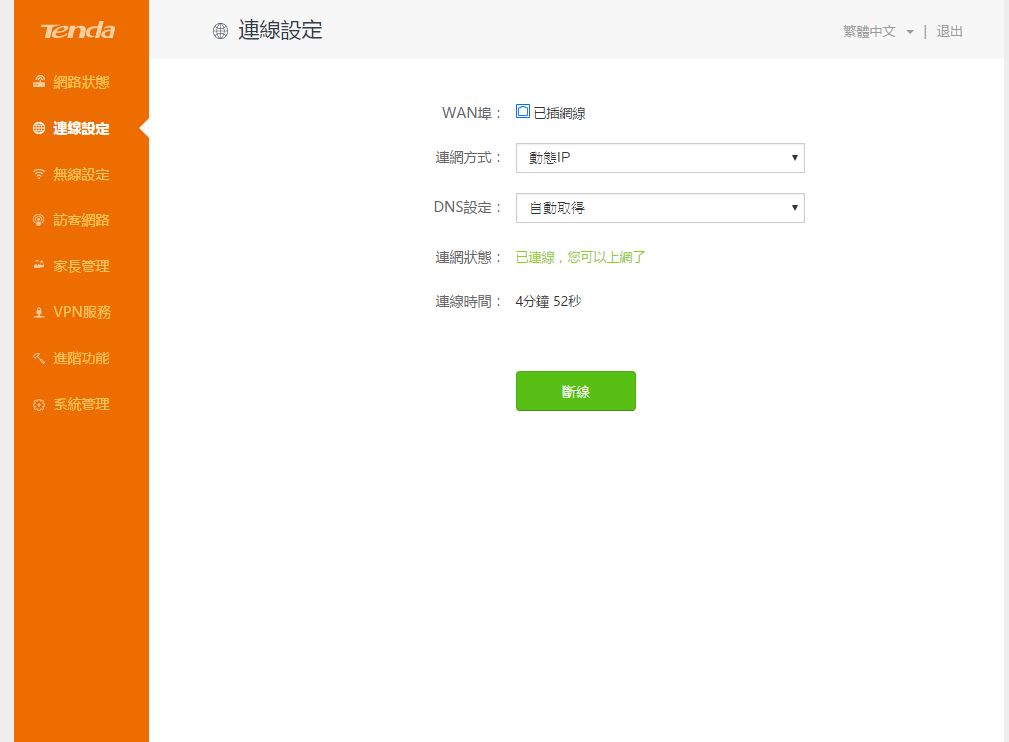Click the 系統管理 gear icon in sidebar
Screen dimensions: 1009x742
(x=39, y=404)
